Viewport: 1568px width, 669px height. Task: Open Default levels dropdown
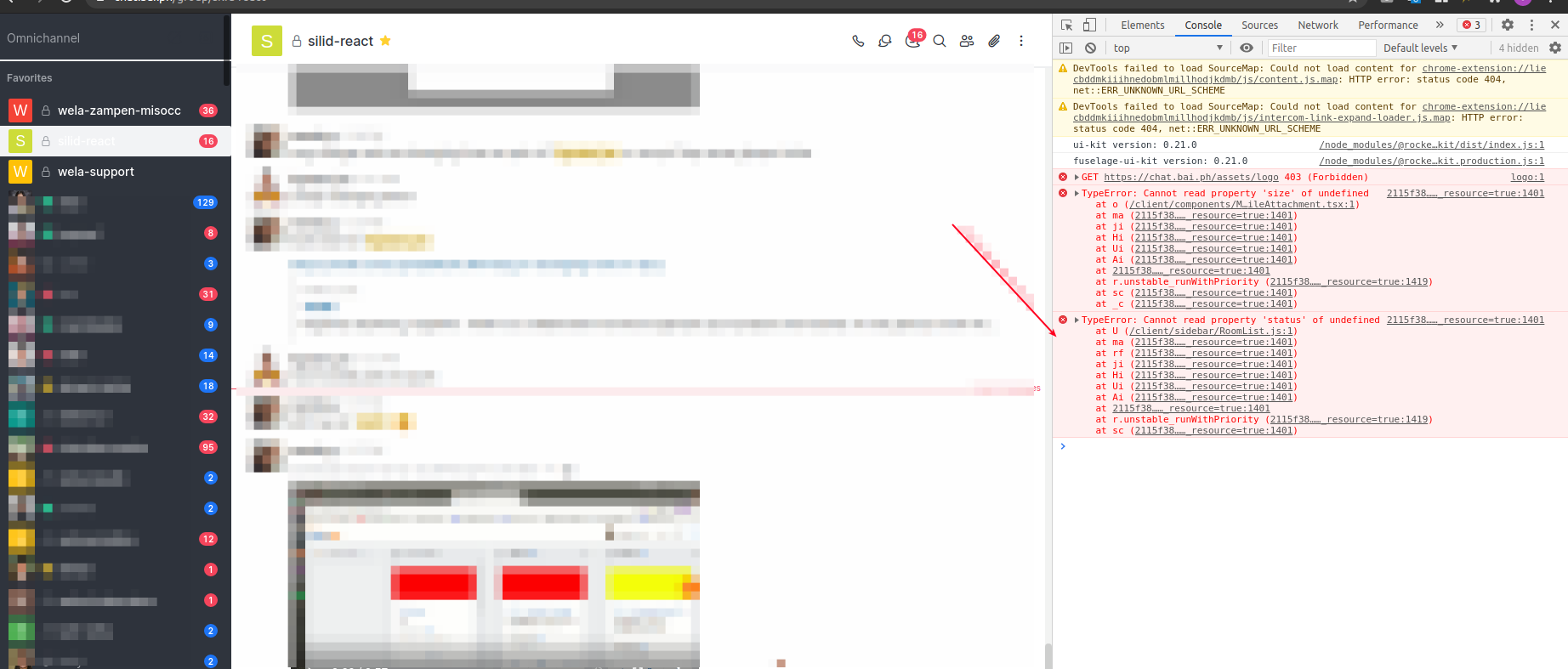(1420, 48)
